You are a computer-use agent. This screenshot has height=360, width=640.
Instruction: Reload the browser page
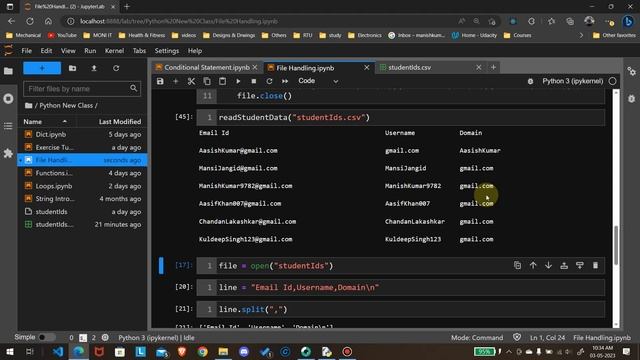point(30,21)
